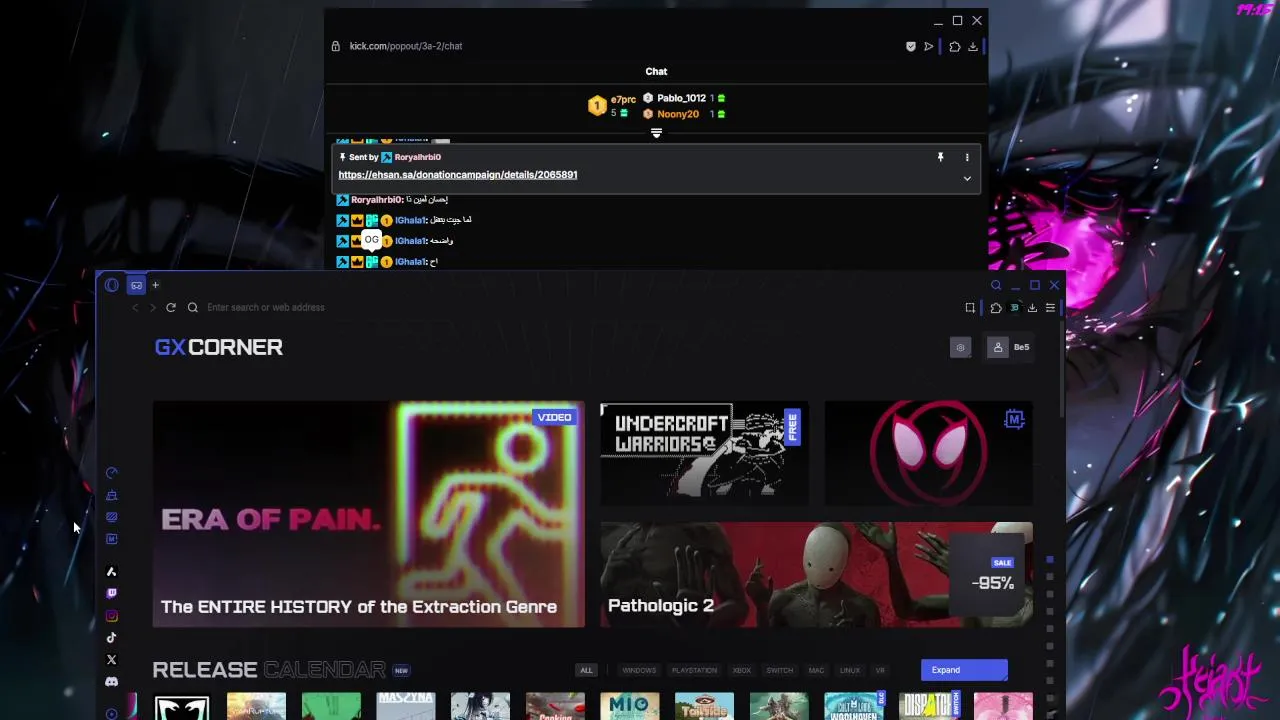
Task: Open the Undercroft Warriors free game card
Action: click(x=704, y=454)
